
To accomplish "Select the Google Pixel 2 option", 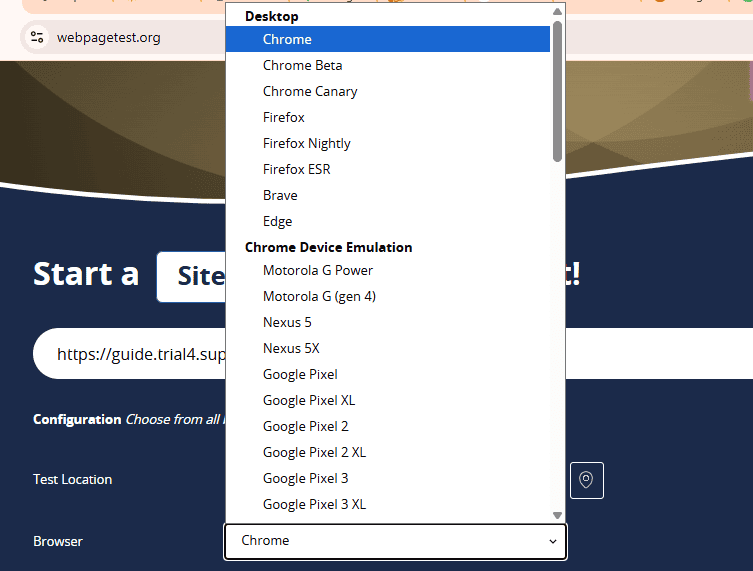I will (388, 425).
